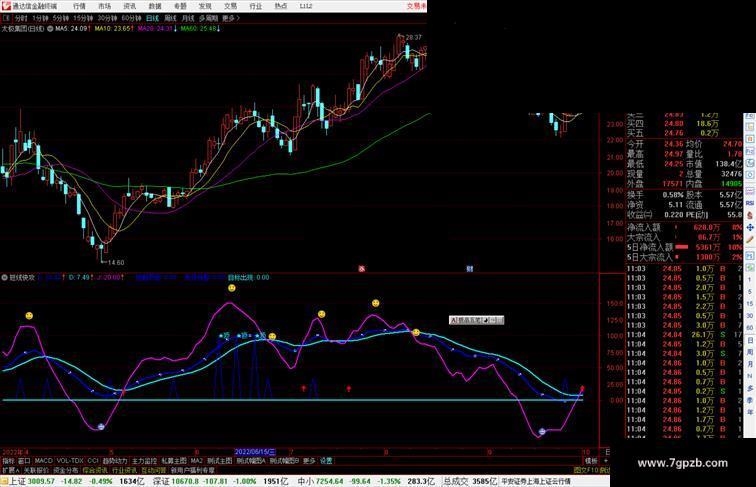Select the 趋势动力 indicator tab

tap(115, 461)
